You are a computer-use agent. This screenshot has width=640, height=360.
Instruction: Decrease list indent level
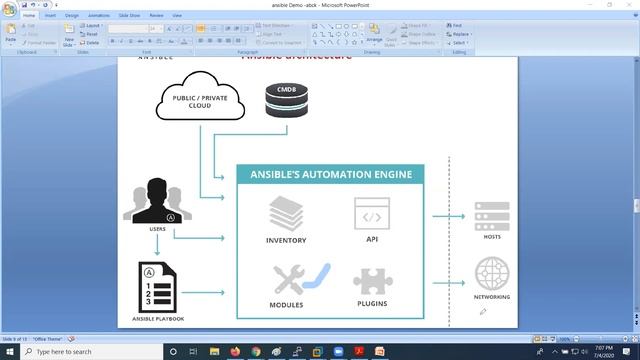point(228,28)
